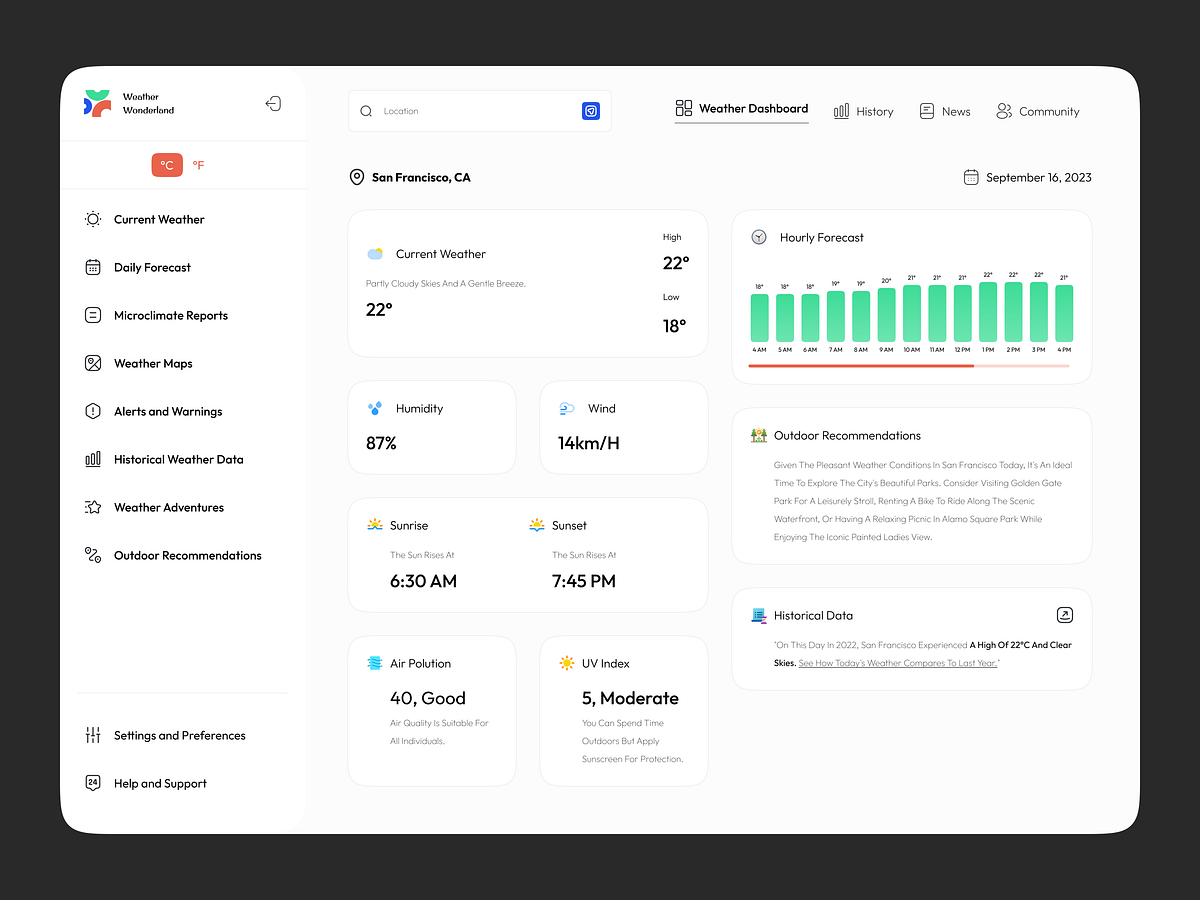Switch temperature unit to Fahrenheit
1200x900 pixels.
point(198,165)
